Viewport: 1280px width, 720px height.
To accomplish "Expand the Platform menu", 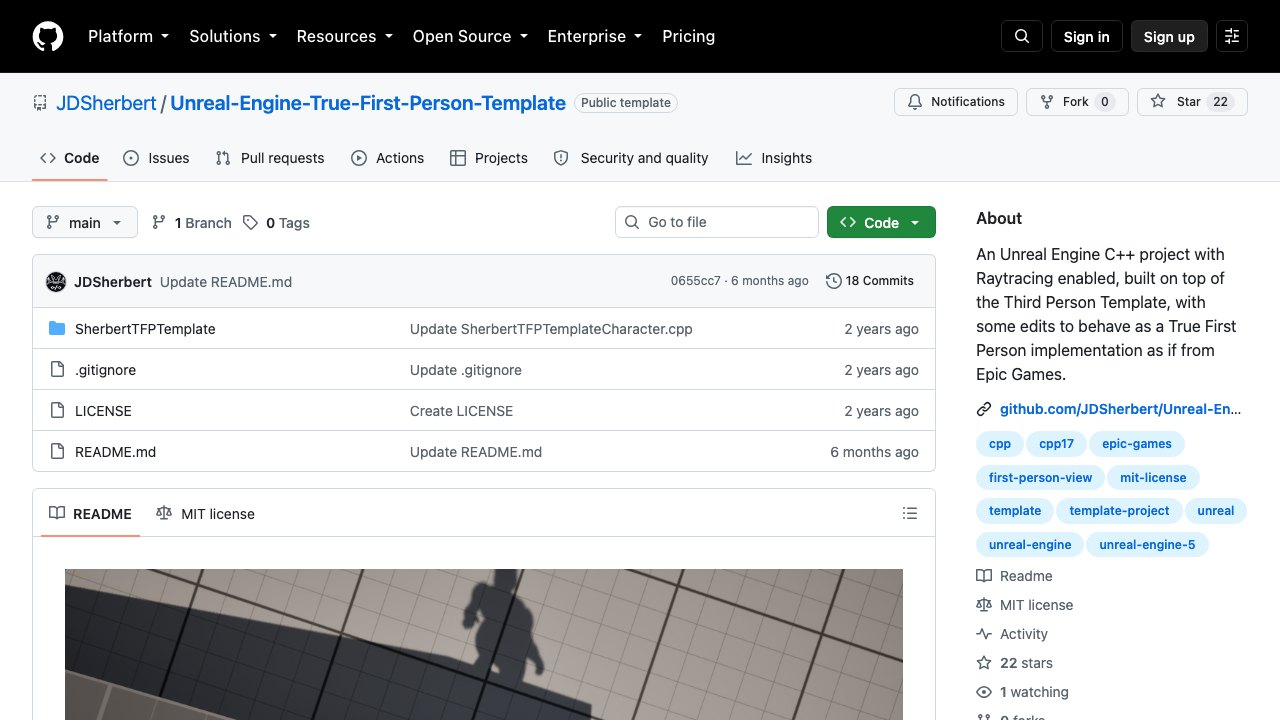I will pos(128,36).
